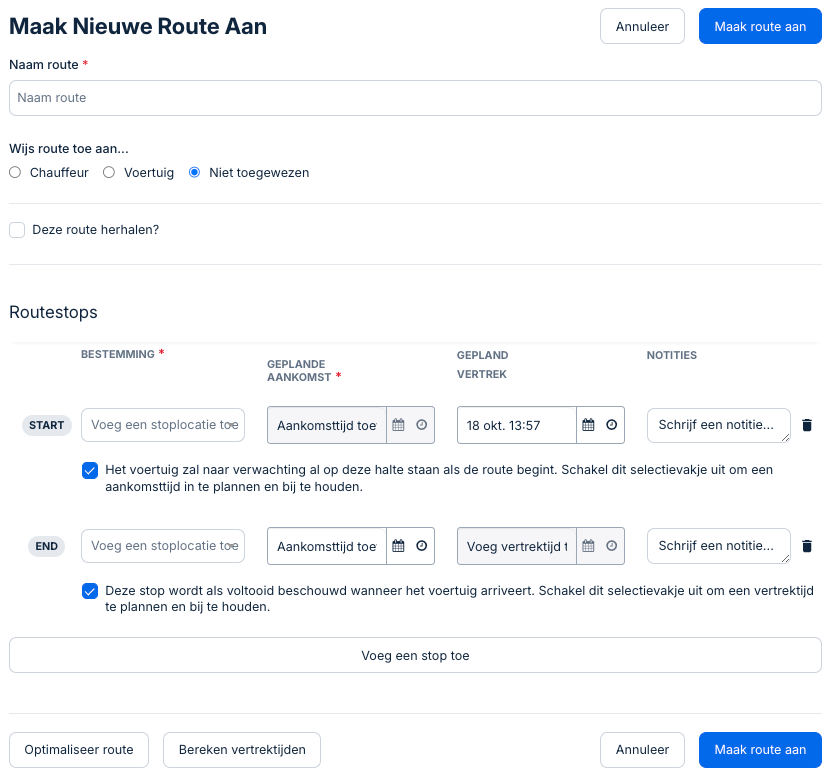Enable 'Deze route herhalen?' checkbox

[x=17, y=230]
